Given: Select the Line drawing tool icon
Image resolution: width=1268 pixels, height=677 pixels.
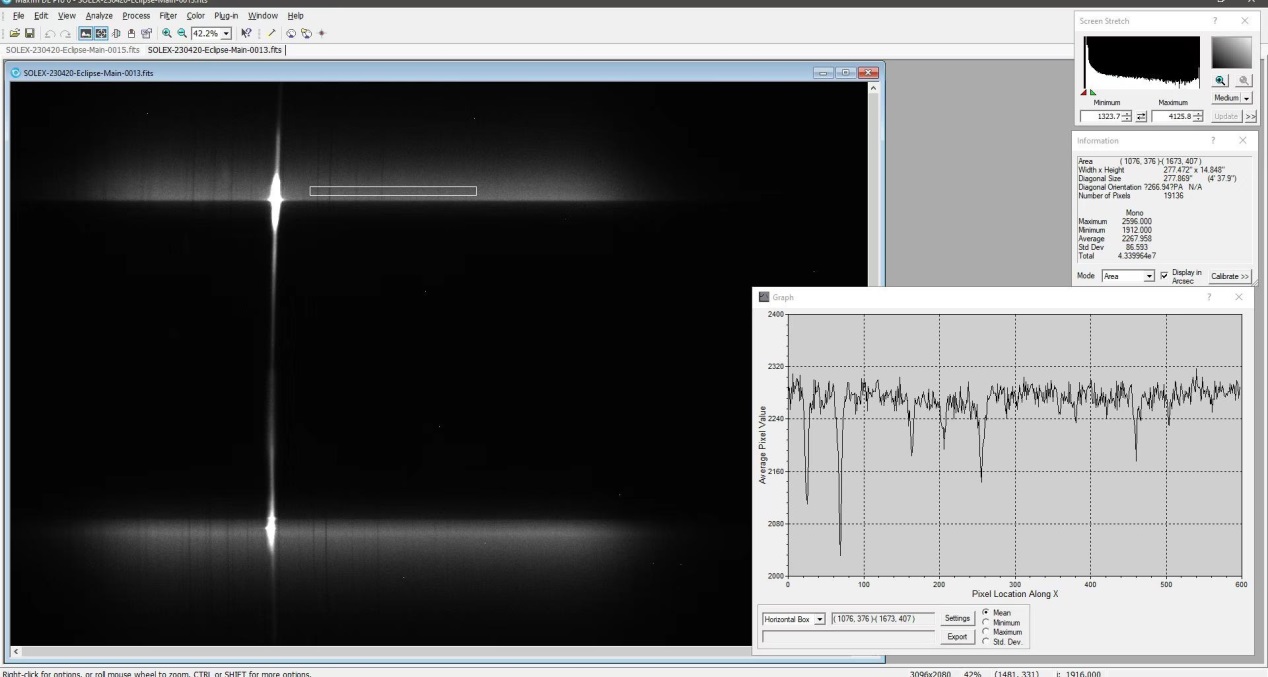Looking at the screenshot, I should point(271,33).
